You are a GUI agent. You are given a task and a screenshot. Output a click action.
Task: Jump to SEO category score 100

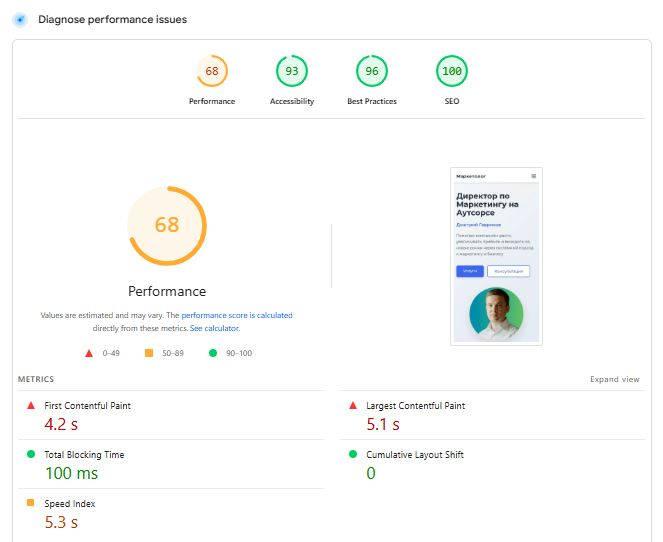(452, 72)
